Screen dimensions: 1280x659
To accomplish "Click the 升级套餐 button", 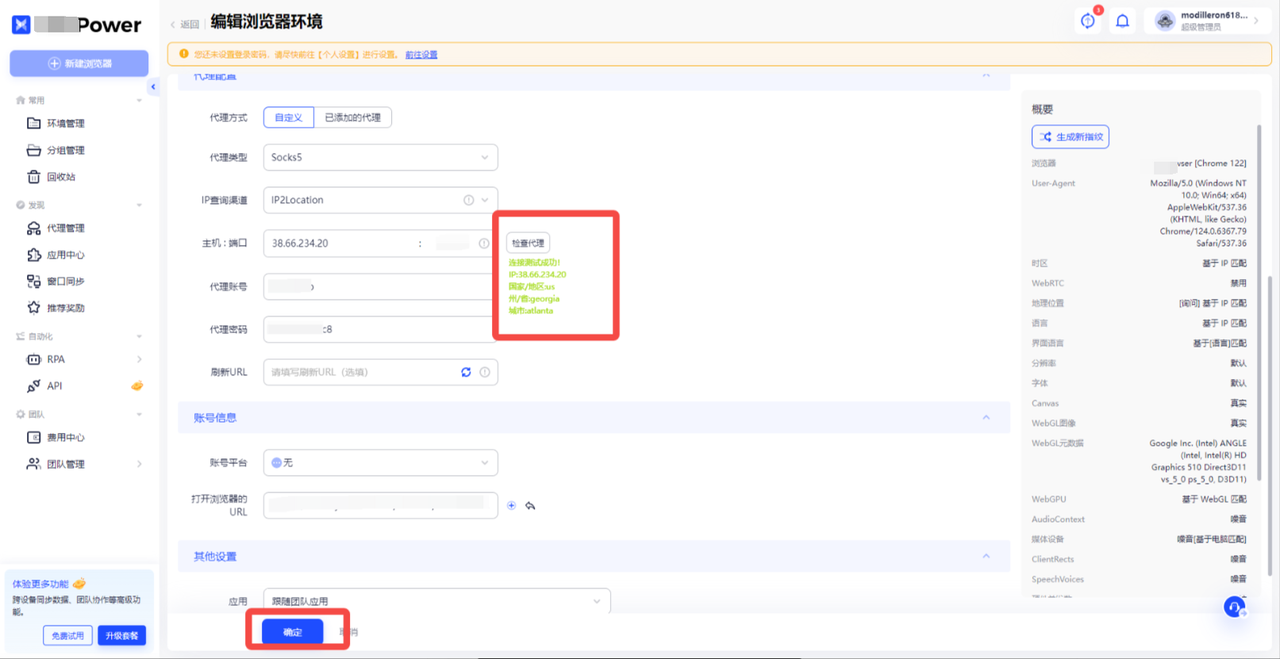I will point(122,636).
